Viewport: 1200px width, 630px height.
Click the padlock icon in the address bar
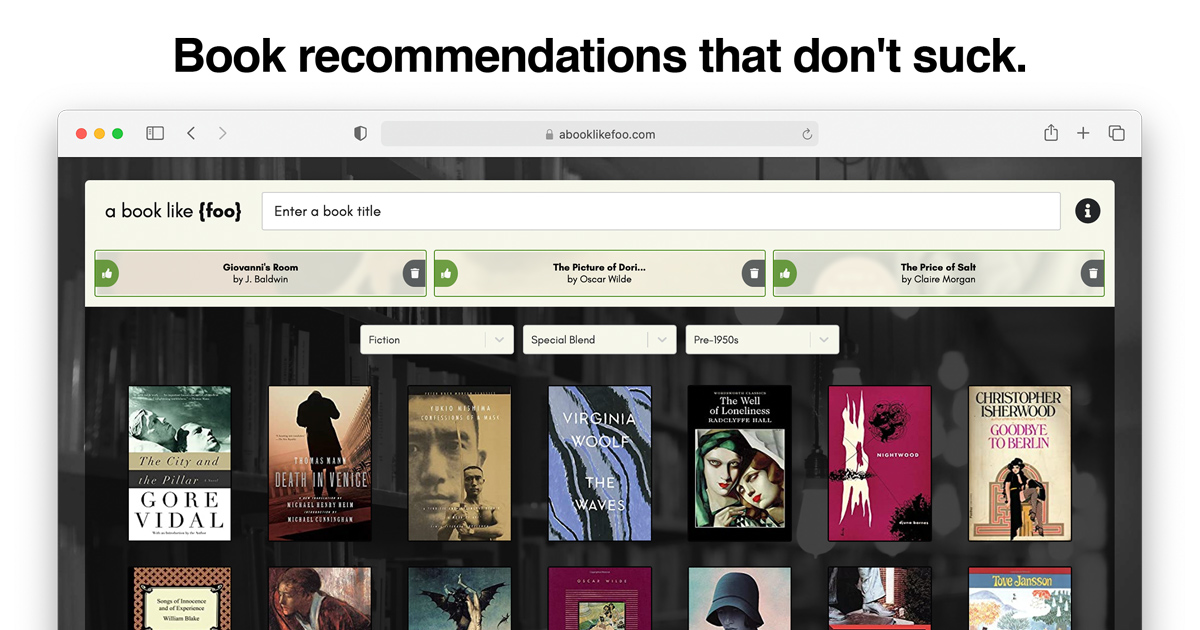click(549, 134)
